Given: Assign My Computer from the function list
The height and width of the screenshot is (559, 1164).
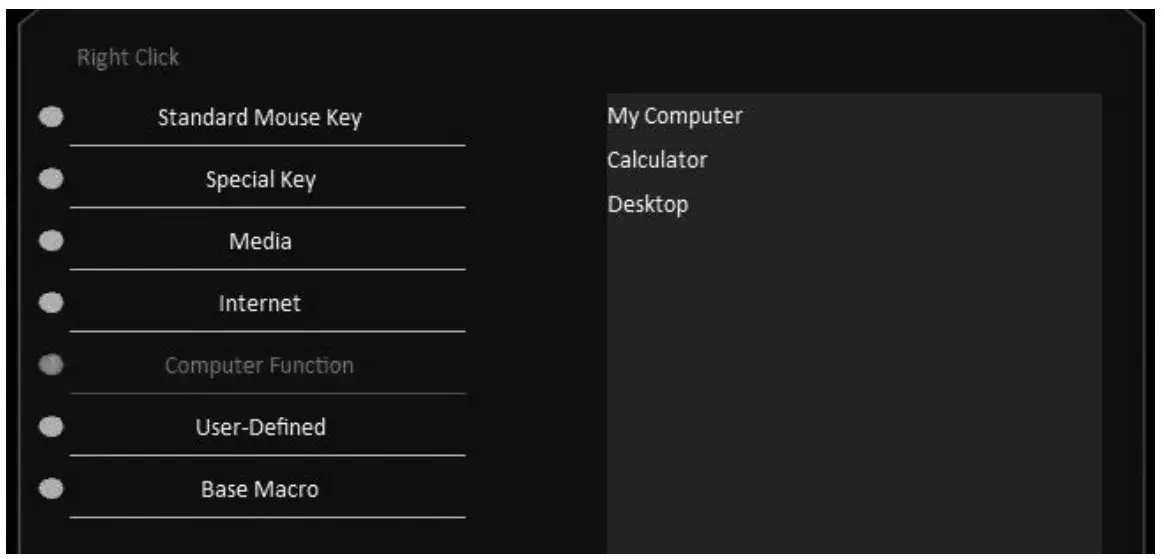Looking at the screenshot, I should pos(675,116).
